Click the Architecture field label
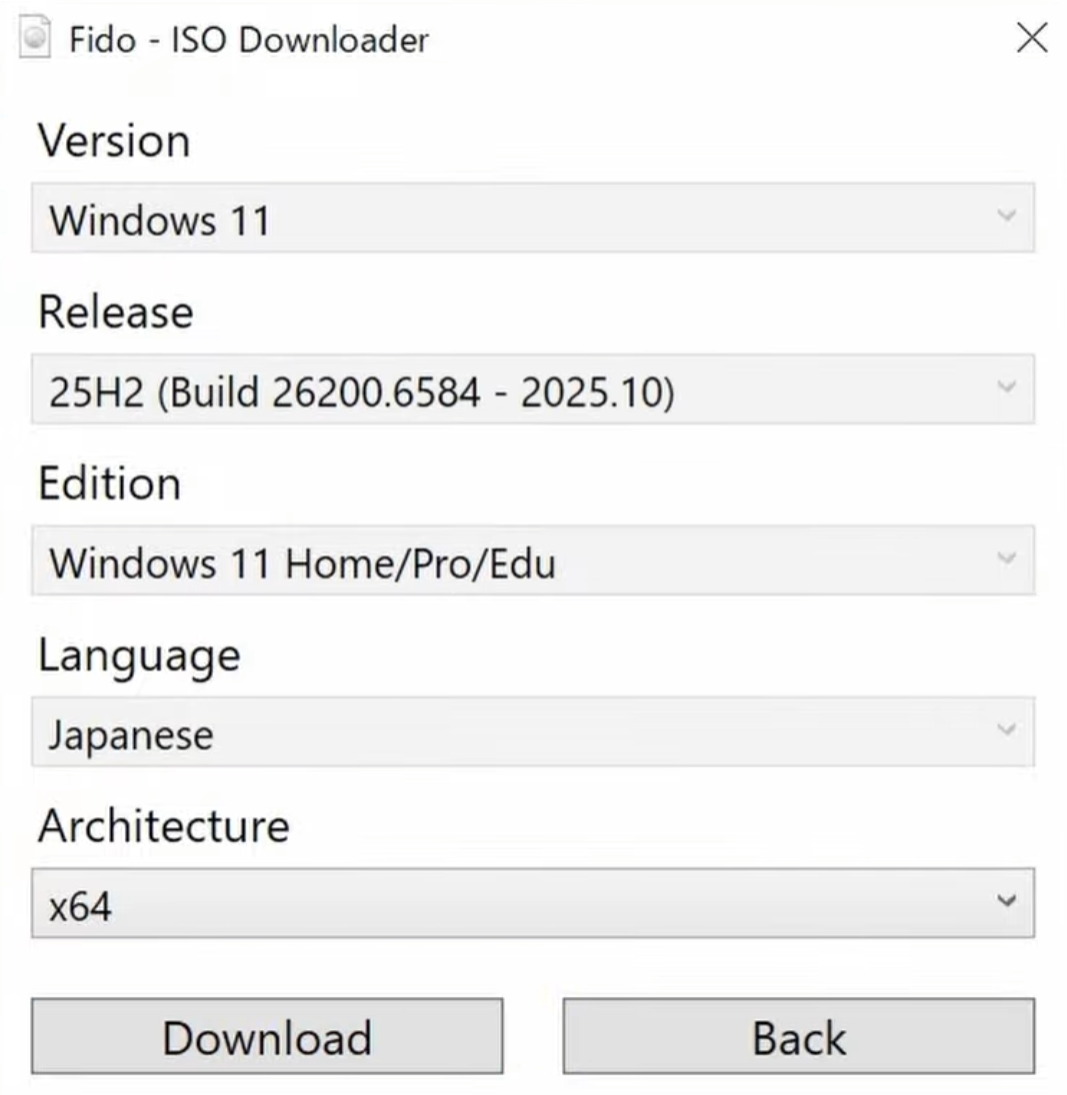 (x=164, y=827)
